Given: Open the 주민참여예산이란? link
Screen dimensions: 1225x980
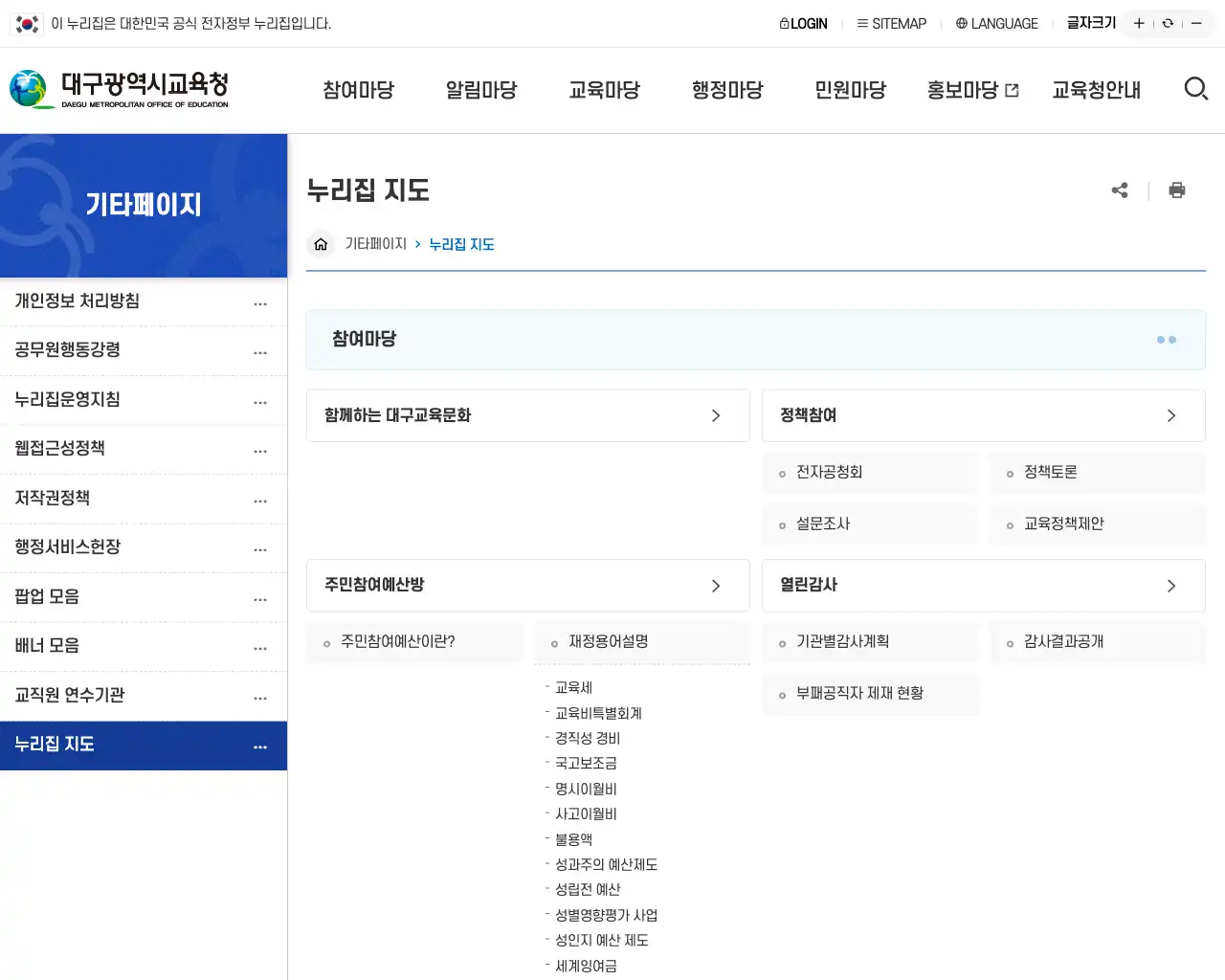Looking at the screenshot, I should tap(400, 642).
